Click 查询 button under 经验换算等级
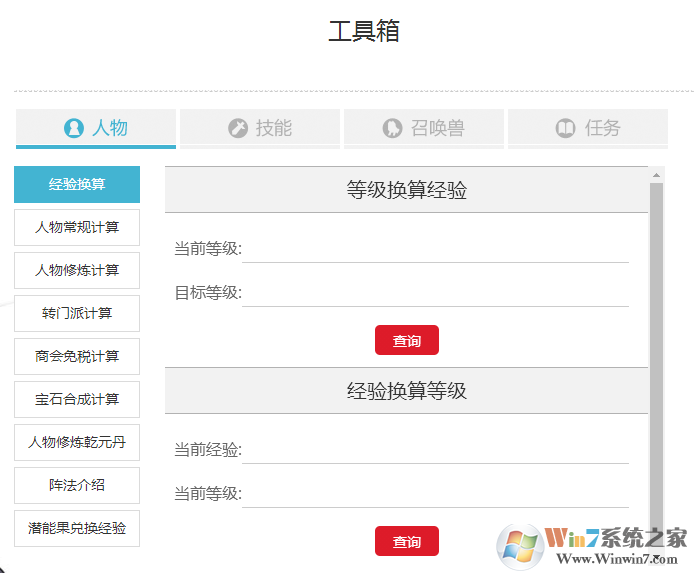The width and height of the screenshot is (694, 573). 407,541
